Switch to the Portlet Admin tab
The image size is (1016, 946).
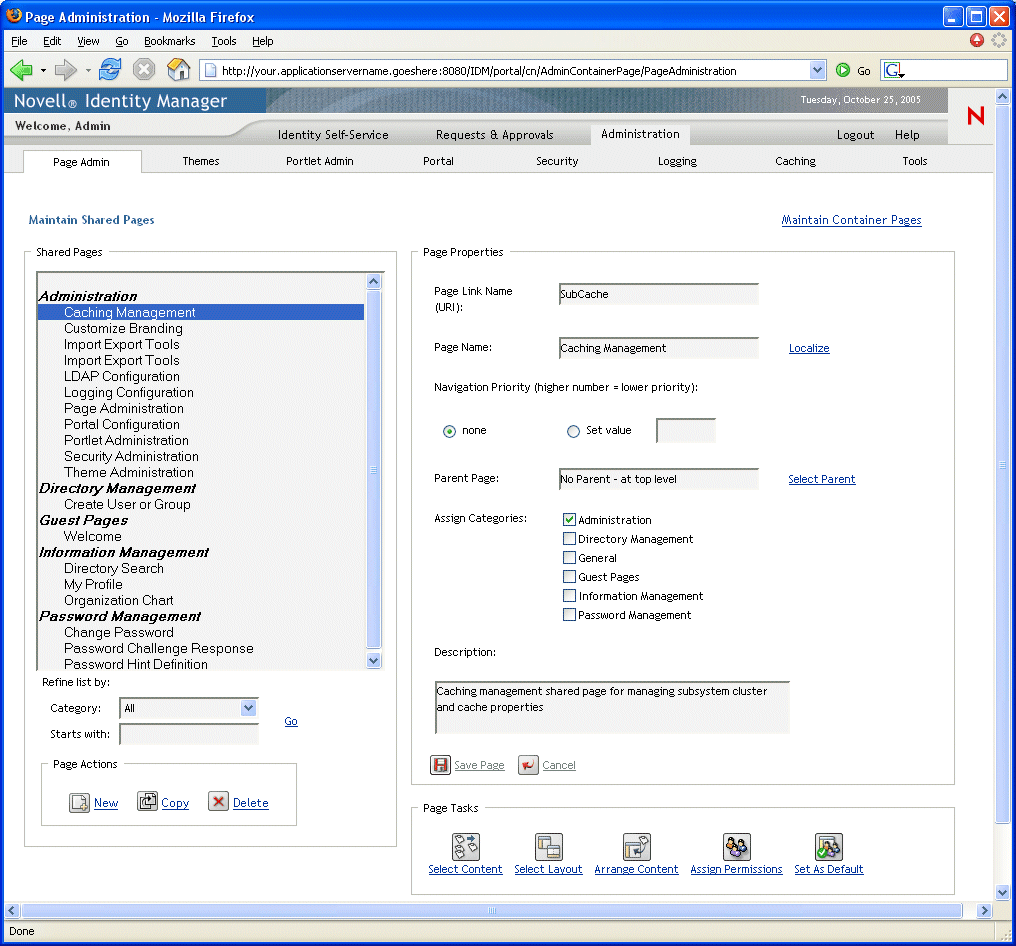[319, 161]
